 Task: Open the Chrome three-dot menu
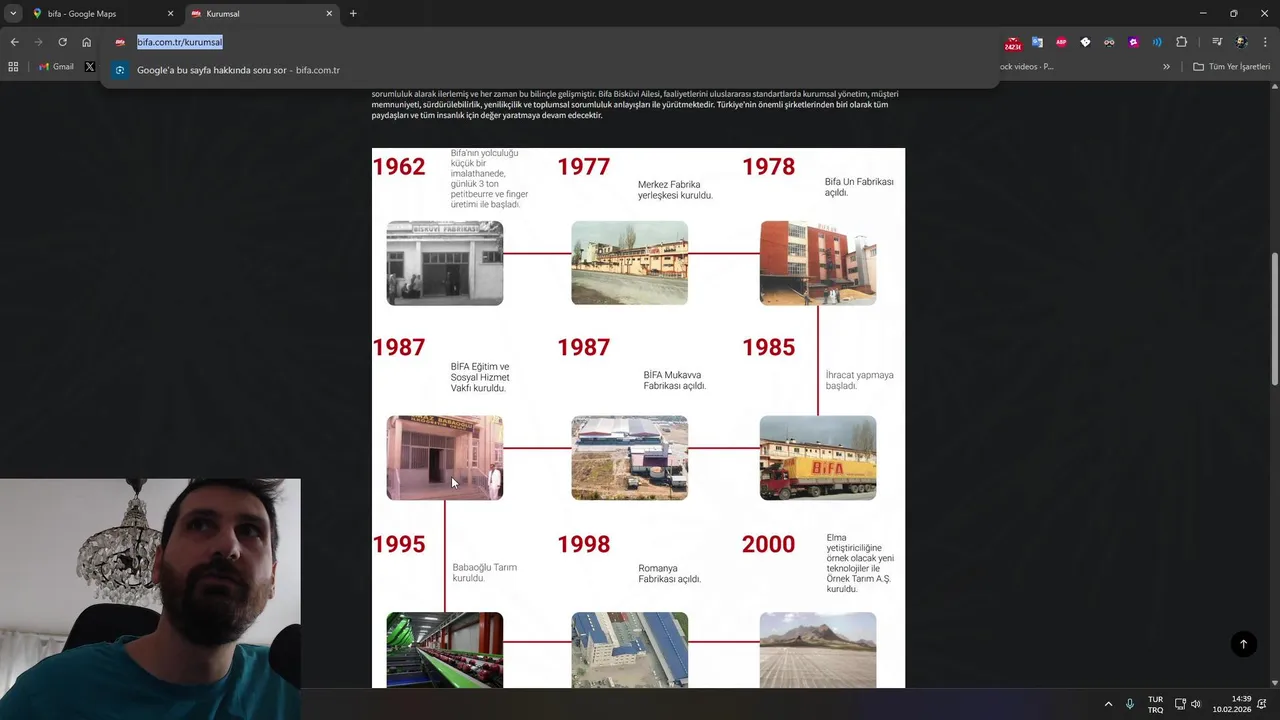tap(1266, 42)
